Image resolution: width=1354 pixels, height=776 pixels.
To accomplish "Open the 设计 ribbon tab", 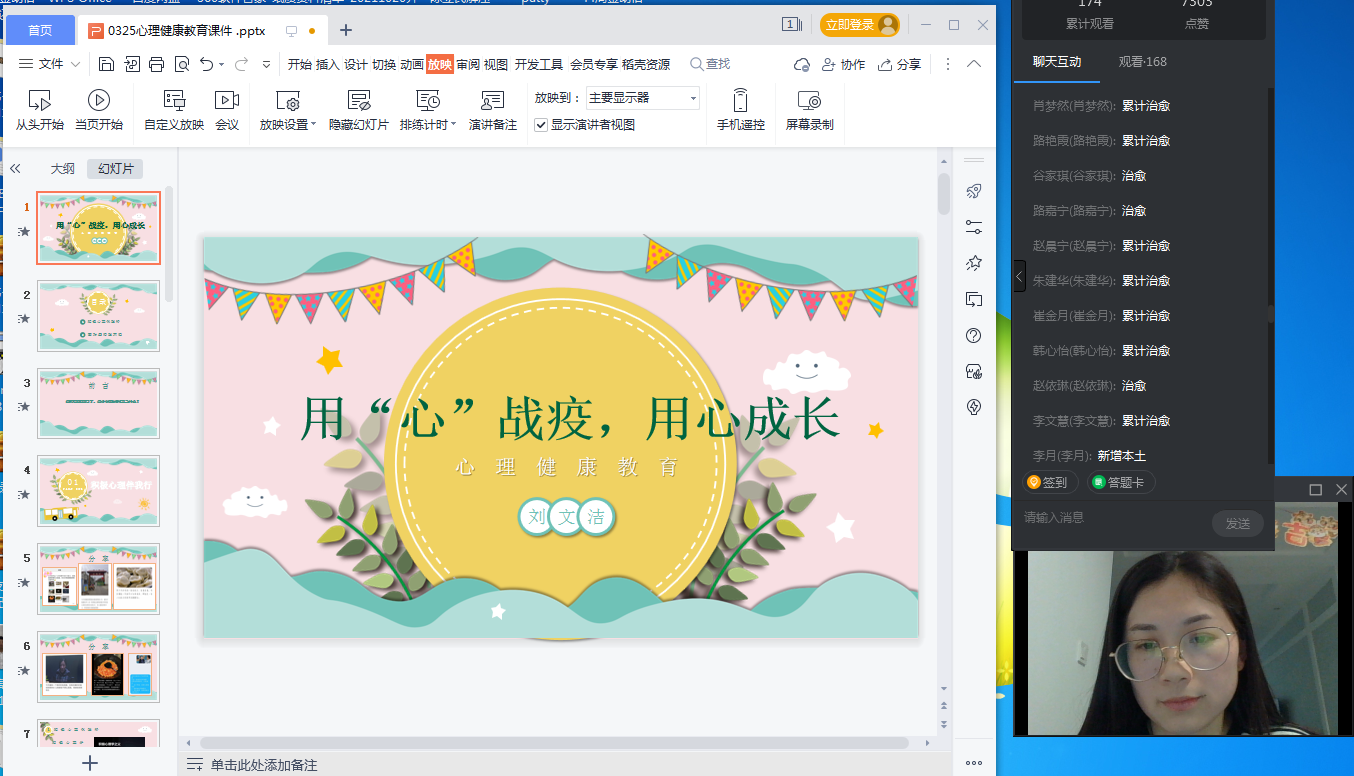I will pos(356,64).
